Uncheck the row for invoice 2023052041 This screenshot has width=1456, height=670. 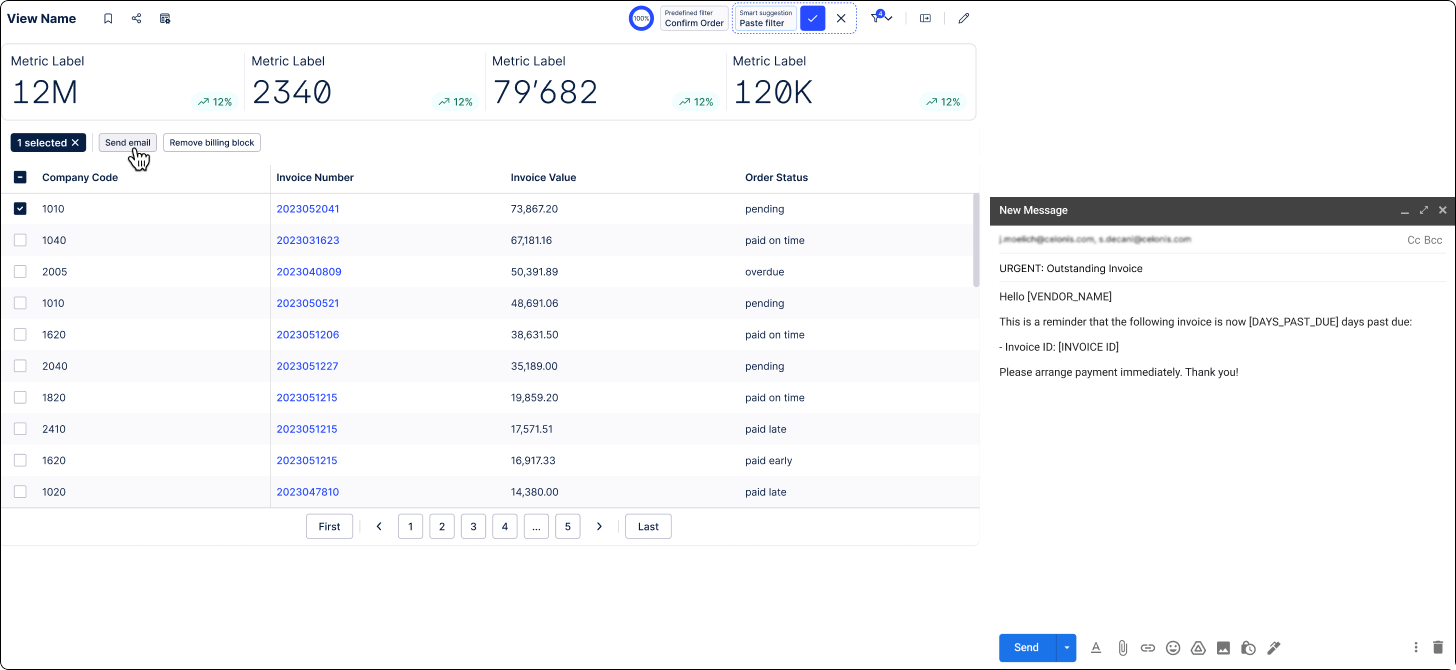coord(20,209)
